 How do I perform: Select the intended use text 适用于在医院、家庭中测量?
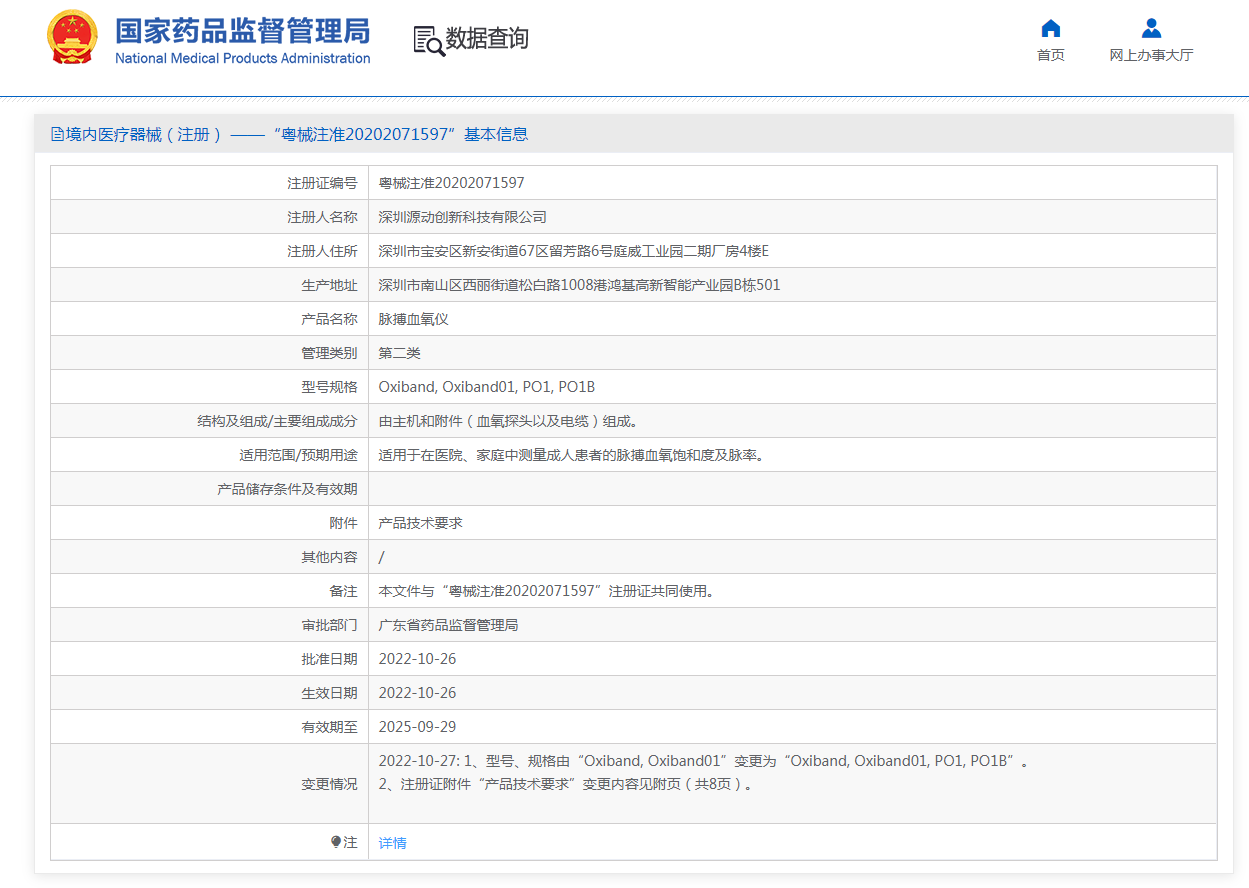(571, 455)
